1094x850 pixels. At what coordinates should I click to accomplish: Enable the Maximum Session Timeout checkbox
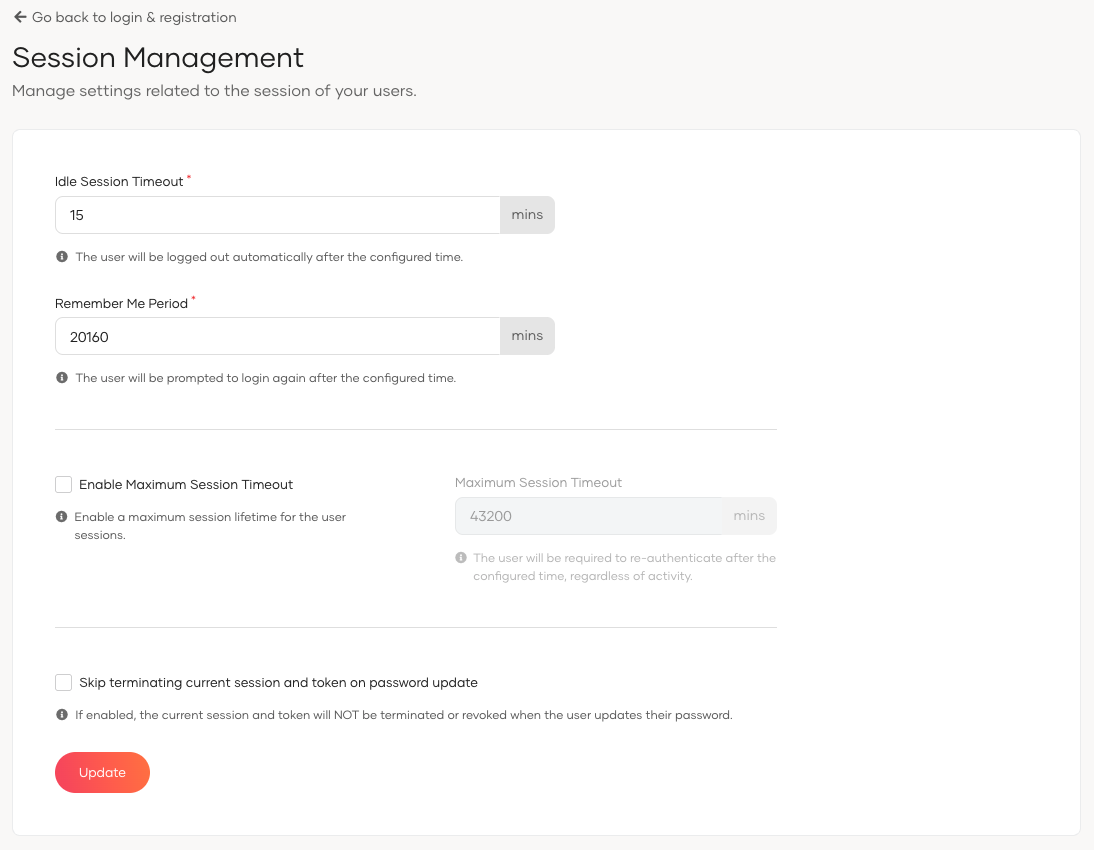(64, 485)
